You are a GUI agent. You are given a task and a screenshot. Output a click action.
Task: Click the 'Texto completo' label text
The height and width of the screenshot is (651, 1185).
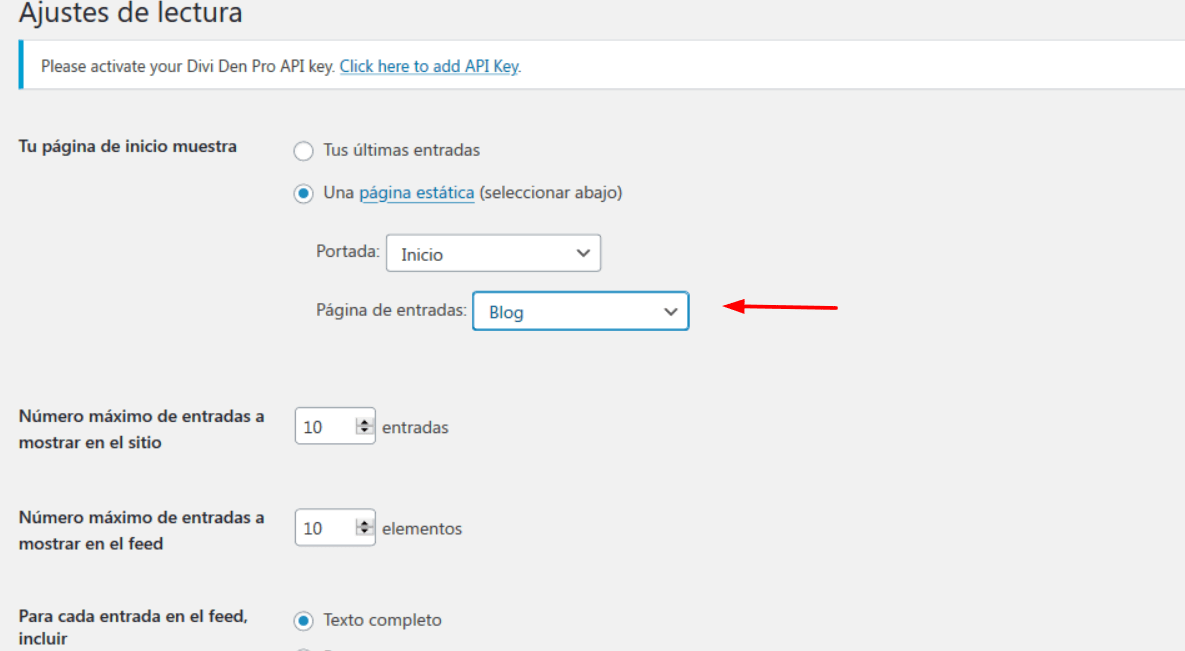[382, 620]
